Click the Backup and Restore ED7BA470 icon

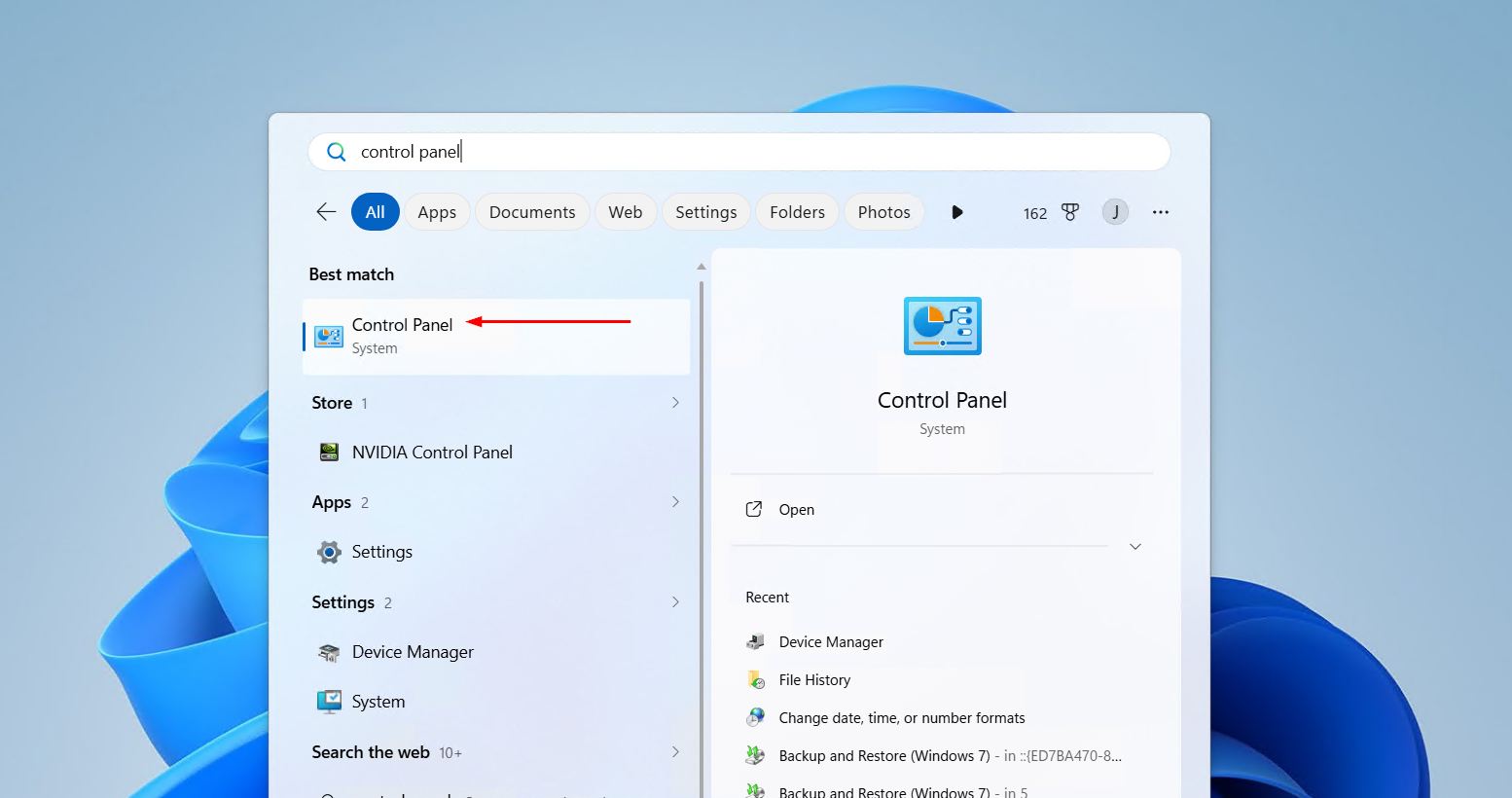[755, 756]
